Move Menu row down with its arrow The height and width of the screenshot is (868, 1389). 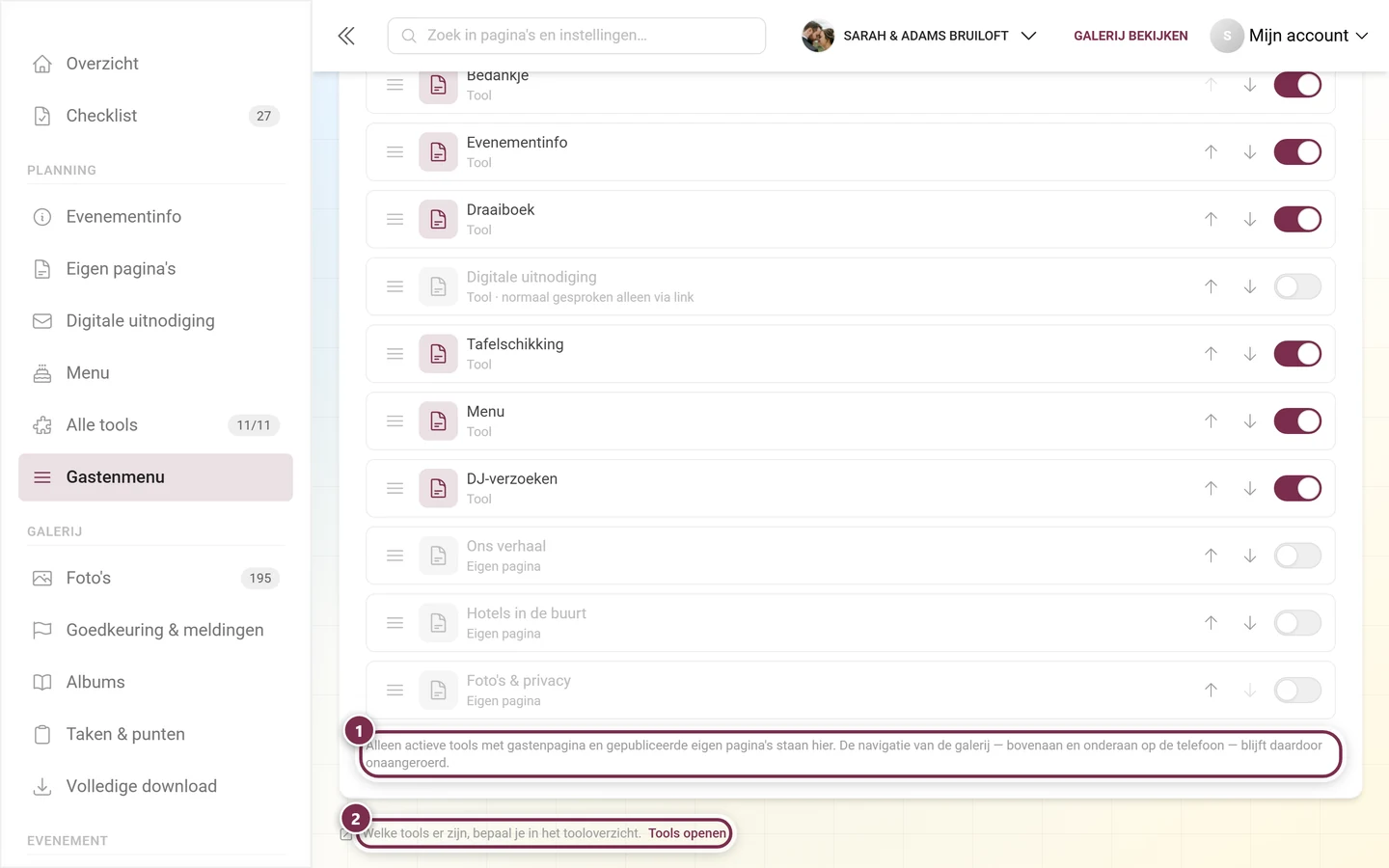coord(1249,421)
